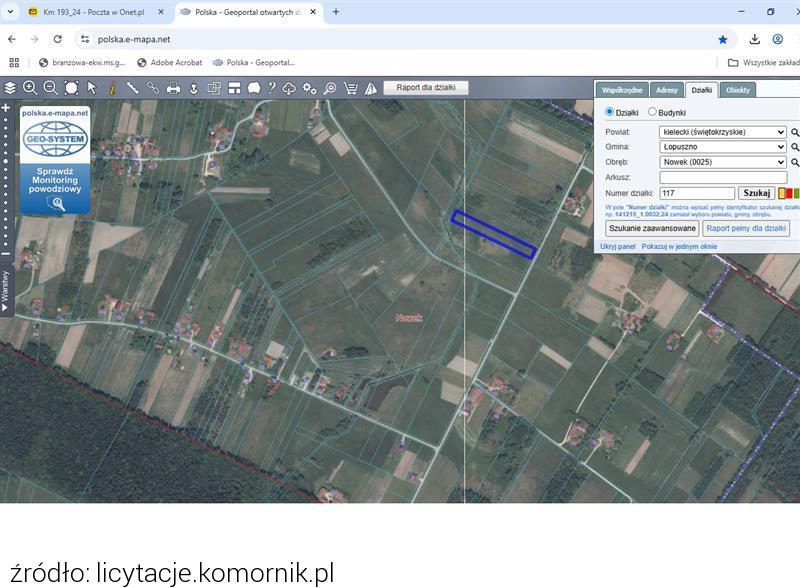
Task: Expand the vertical Warstwy side panel
Action: click(5, 290)
